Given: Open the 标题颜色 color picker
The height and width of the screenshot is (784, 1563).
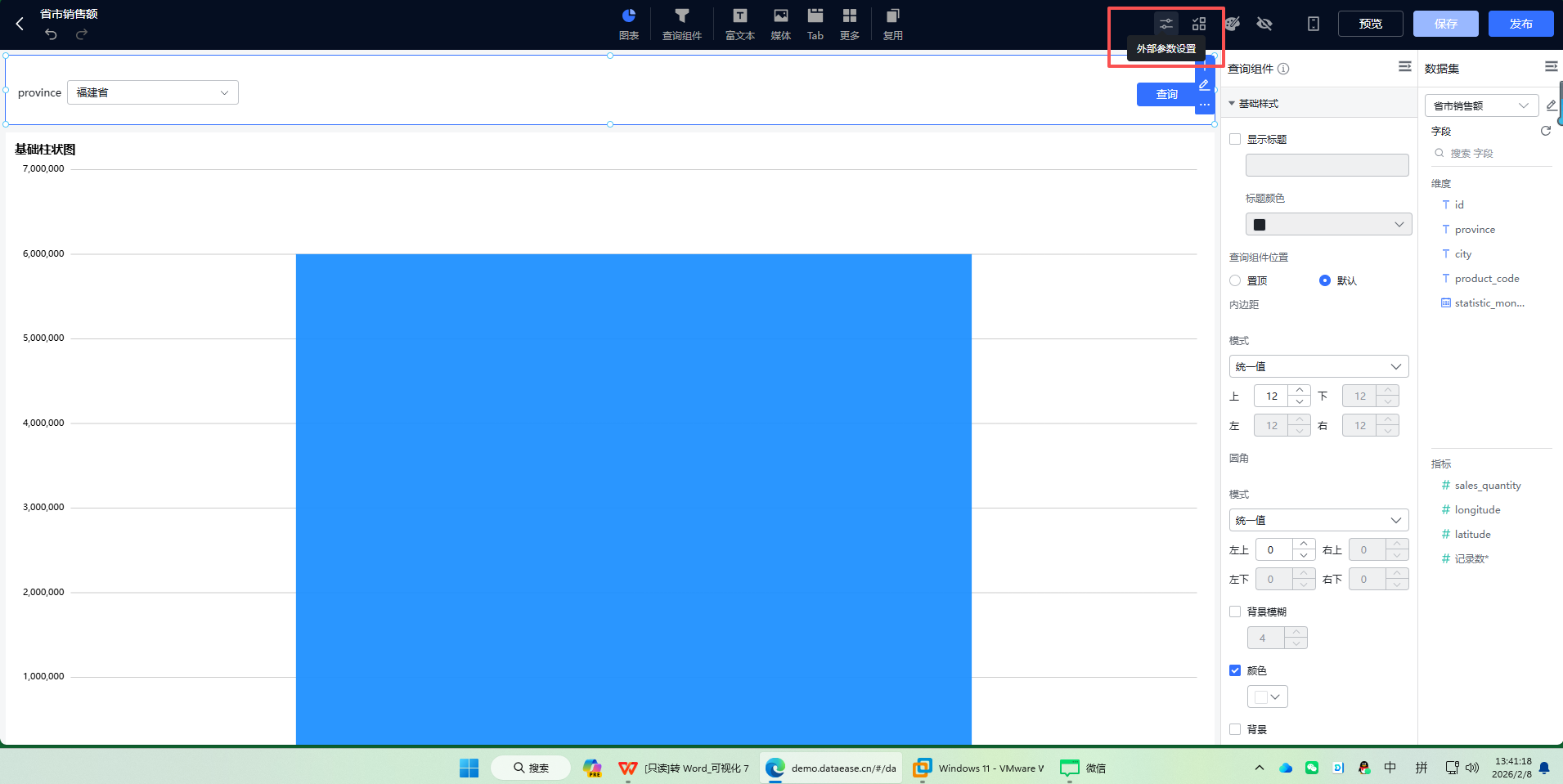Looking at the screenshot, I should coord(1328,224).
